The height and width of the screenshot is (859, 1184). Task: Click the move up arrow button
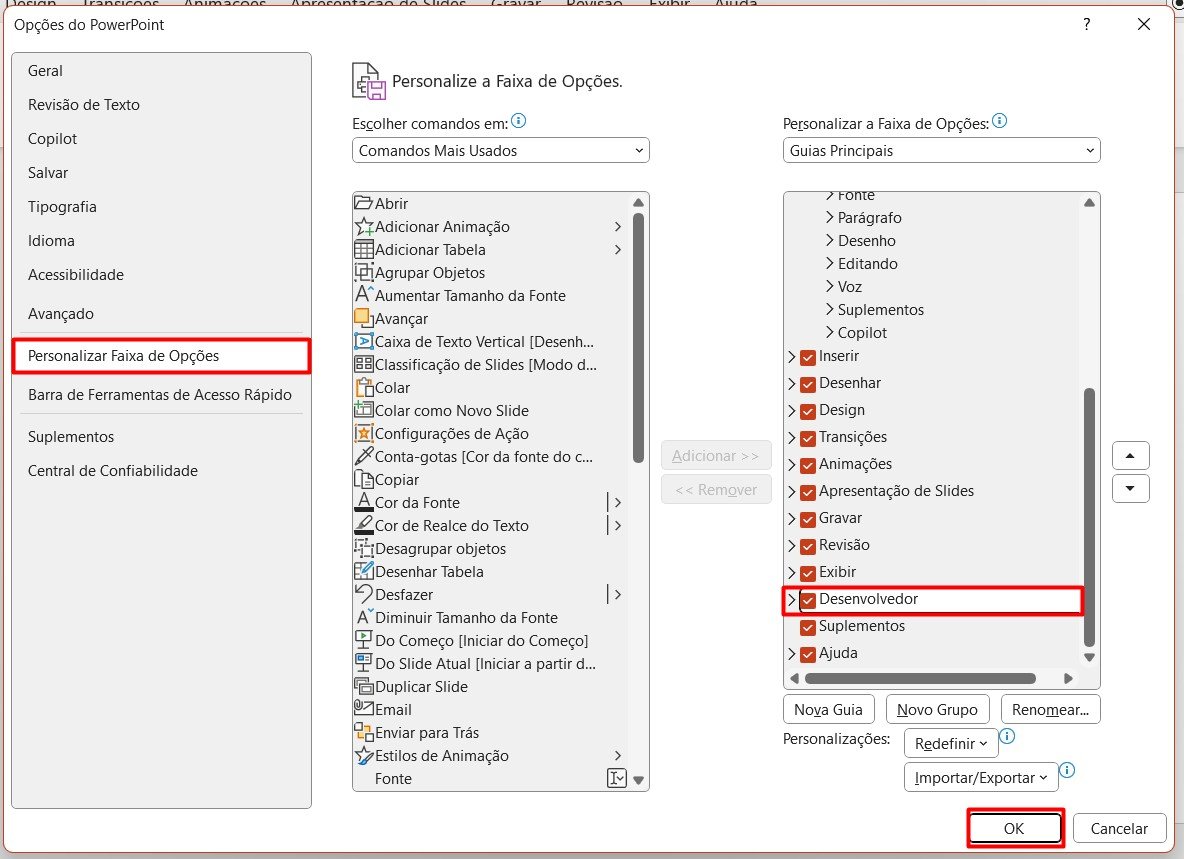click(1130, 456)
